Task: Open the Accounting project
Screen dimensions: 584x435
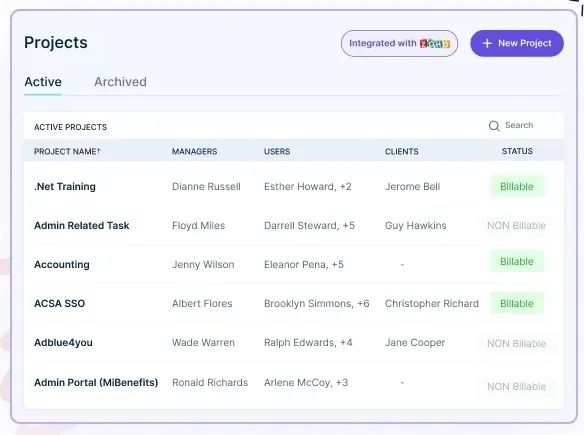Action: pyautogui.click(x=62, y=265)
